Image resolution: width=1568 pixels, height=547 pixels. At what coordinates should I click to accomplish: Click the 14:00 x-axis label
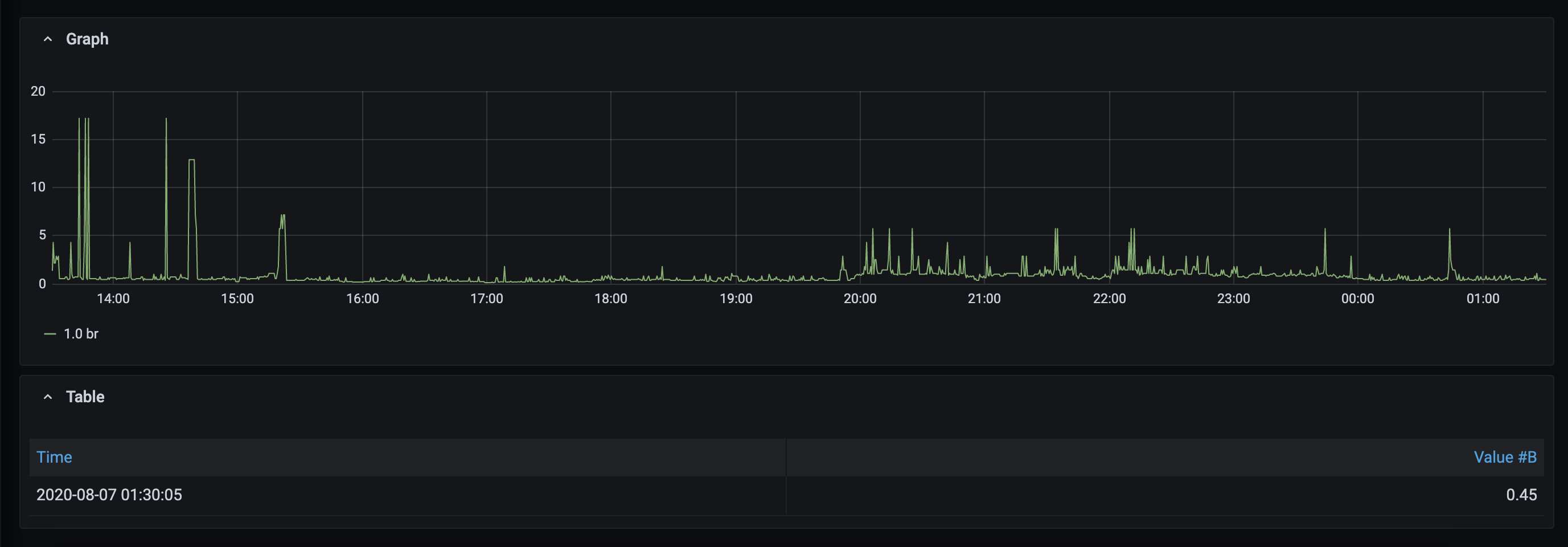click(x=113, y=299)
